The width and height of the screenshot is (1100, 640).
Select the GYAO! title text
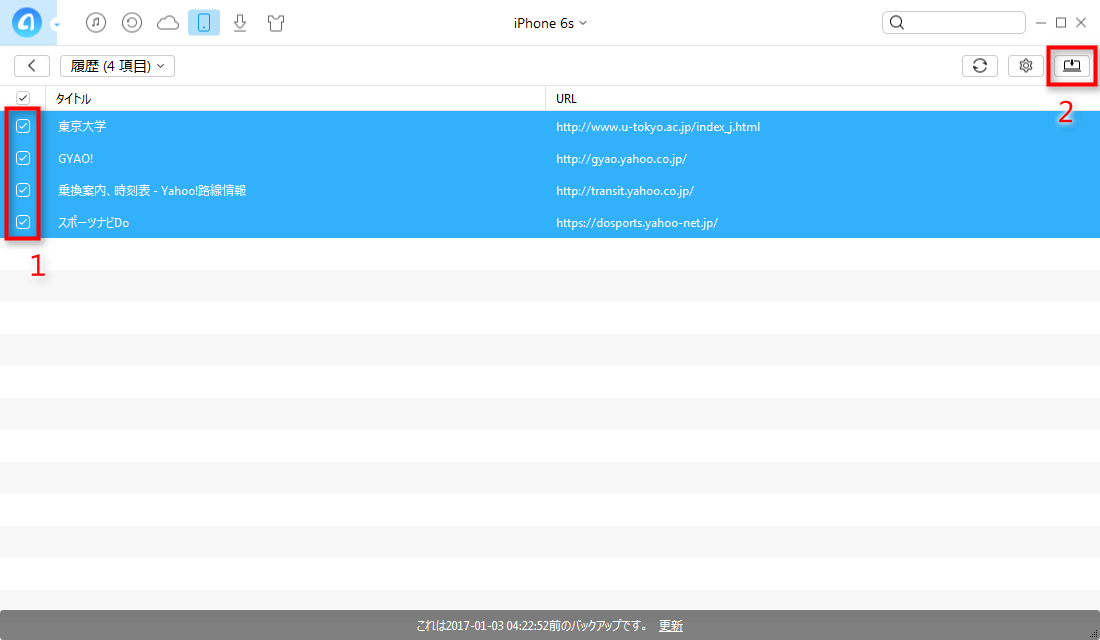click(76, 159)
